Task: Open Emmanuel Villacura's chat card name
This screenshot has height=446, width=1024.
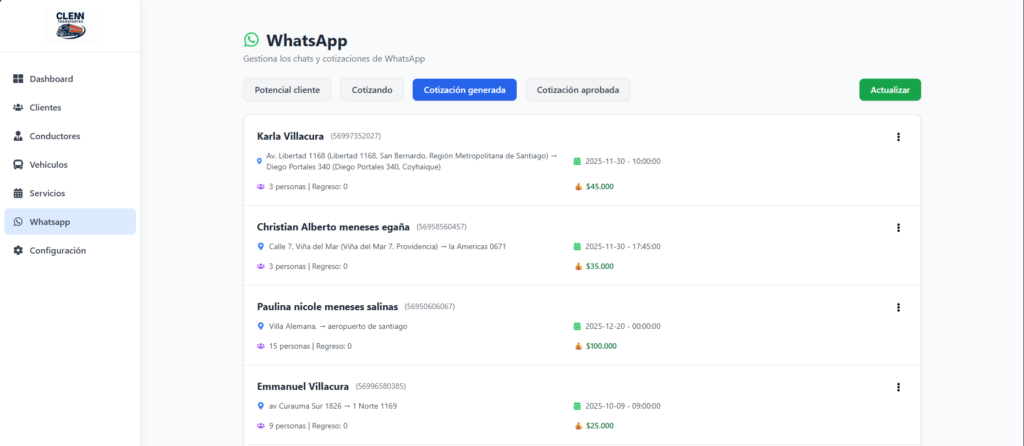Action: point(303,387)
